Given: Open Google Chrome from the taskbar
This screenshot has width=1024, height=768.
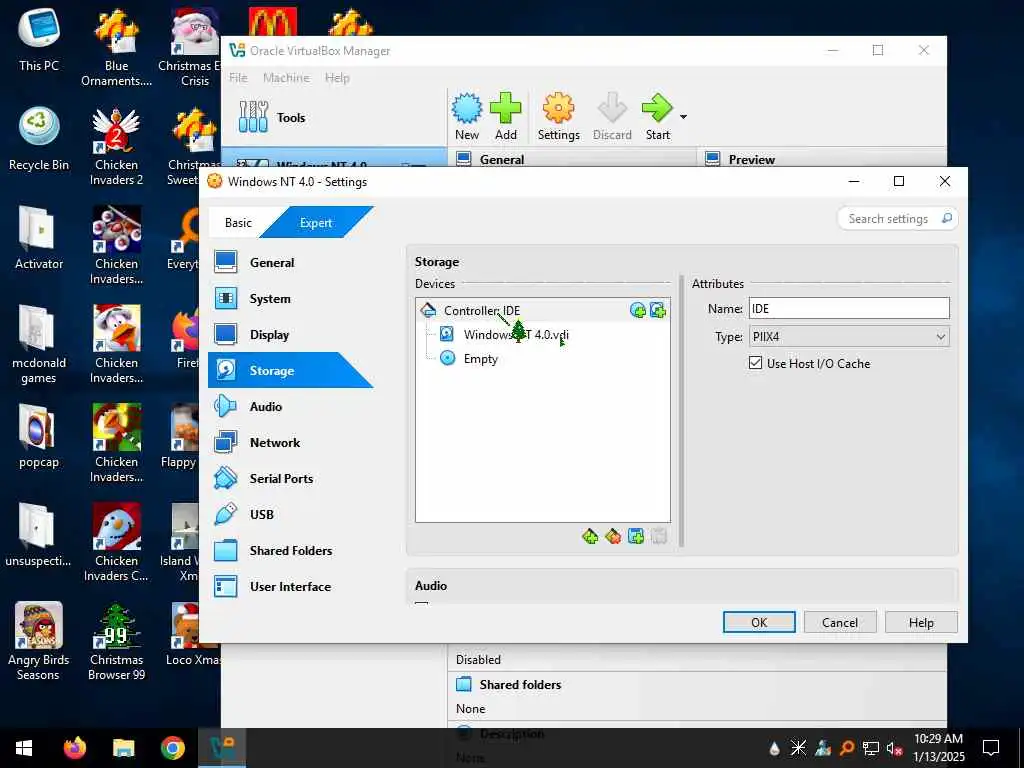Looking at the screenshot, I should point(172,748).
